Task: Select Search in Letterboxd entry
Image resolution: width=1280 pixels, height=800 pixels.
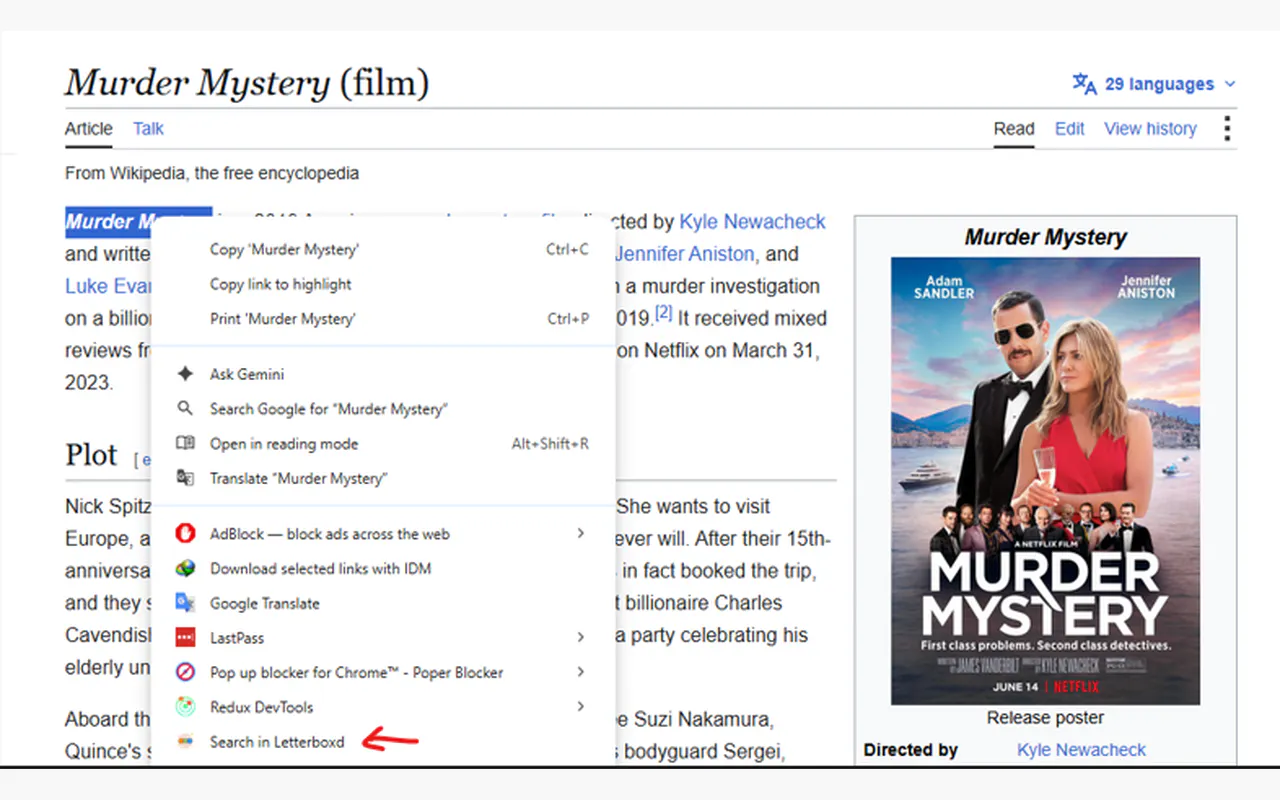Action: [x=383, y=742]
